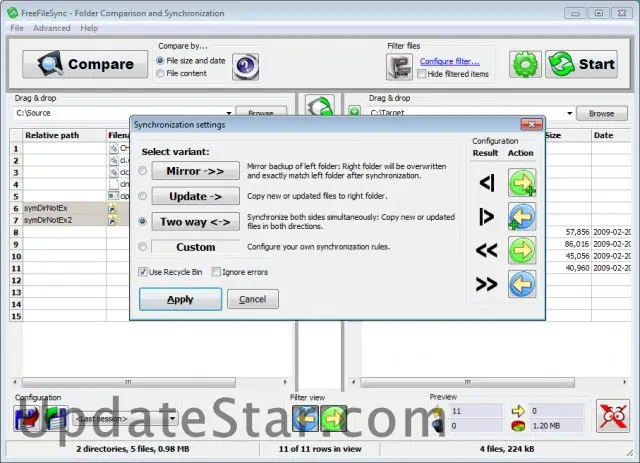The width and height of the screenshot is (640, 463).
Task: Browse for the right target folder
Action: pos(602,113)
